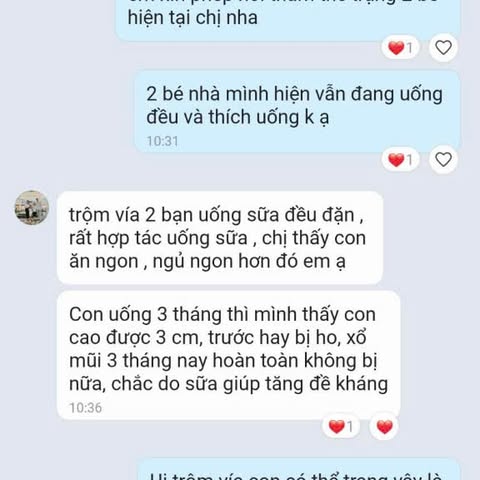Tap text "rất hợp tác uống sữa"
This screenshot has width=480, height=480.
[158, 239]
